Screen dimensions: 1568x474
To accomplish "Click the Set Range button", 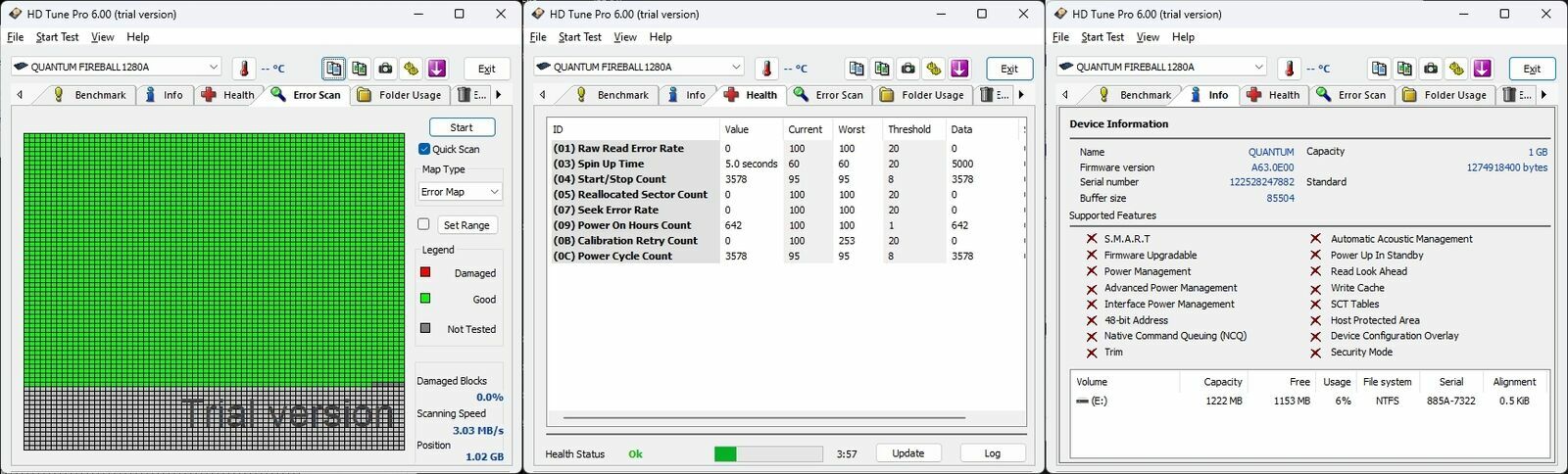I will click(x=466, y=225).
